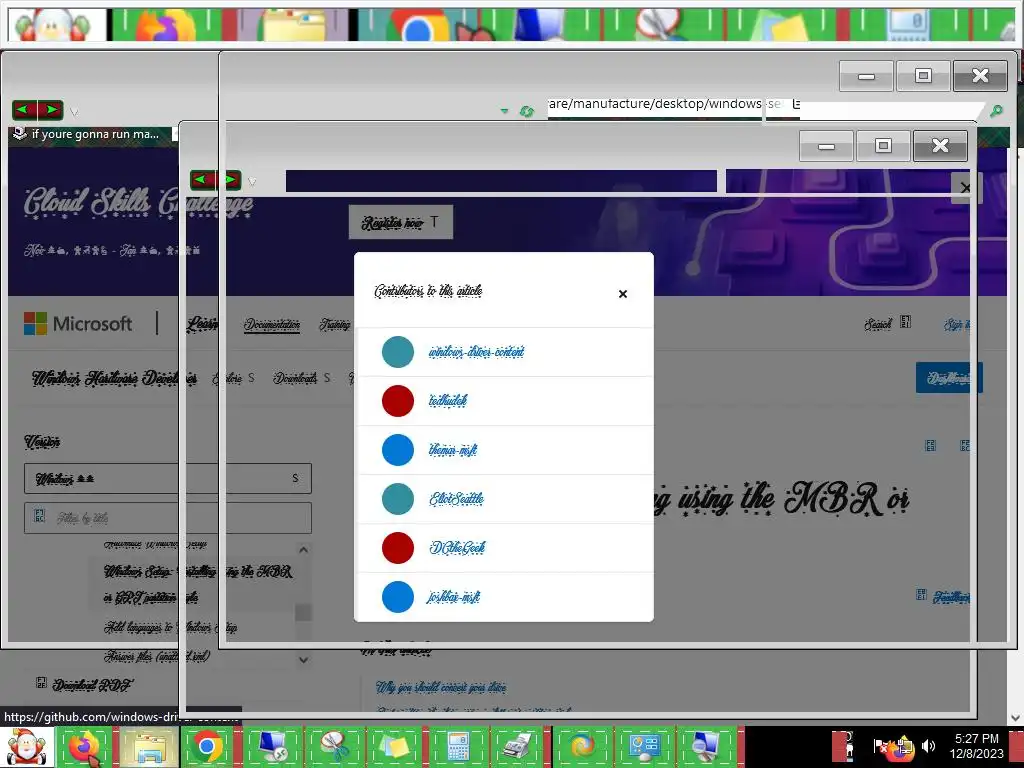Open the address bar URL dropdown arrow

click(x=504, y=111)
